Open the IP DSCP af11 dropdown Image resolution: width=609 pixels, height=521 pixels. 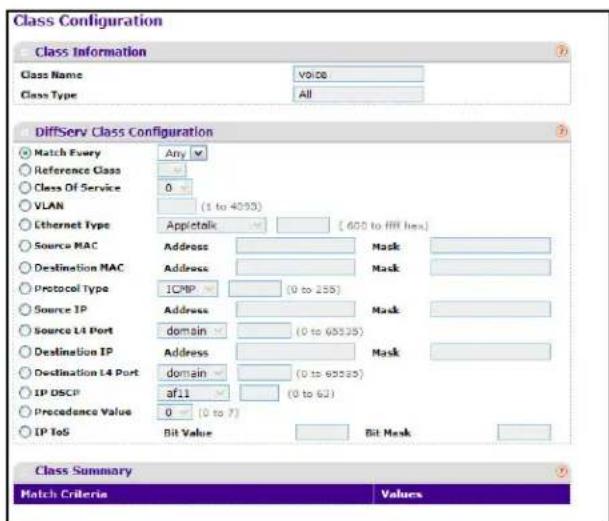coord(193,393)
